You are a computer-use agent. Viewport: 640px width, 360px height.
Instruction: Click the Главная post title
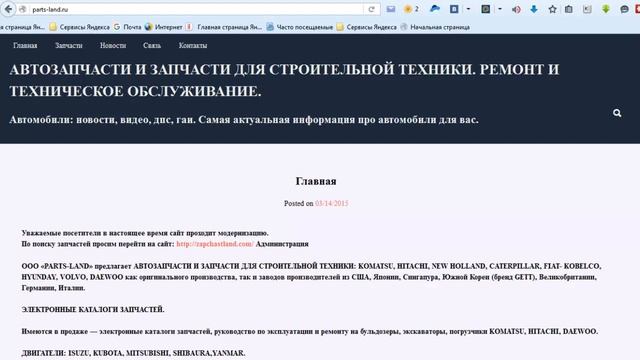point(316,181)
